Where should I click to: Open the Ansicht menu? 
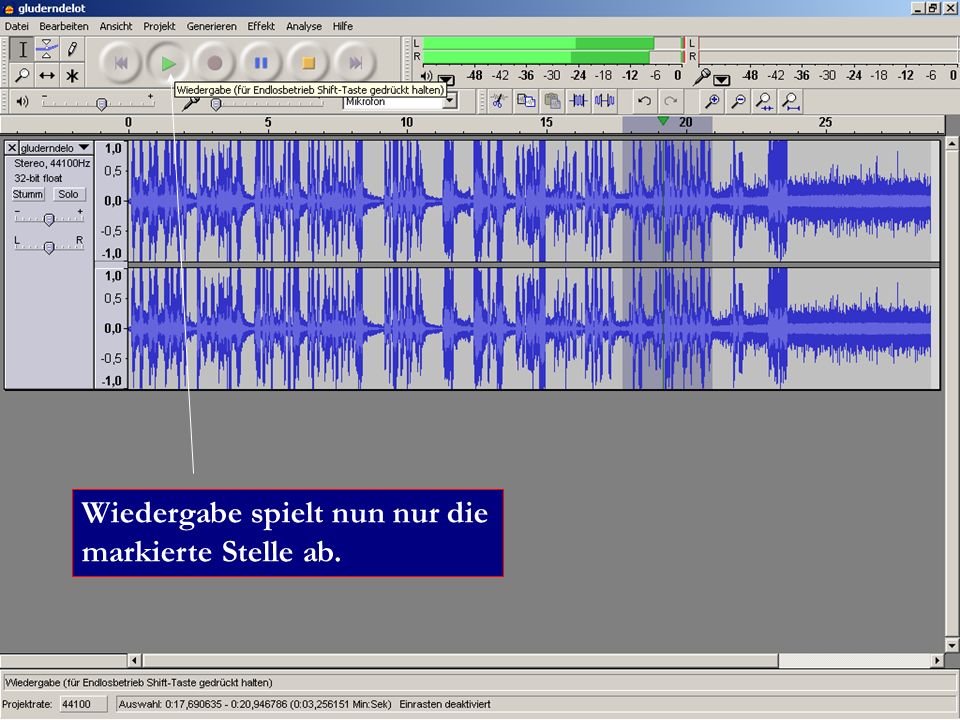coord(116,26)
